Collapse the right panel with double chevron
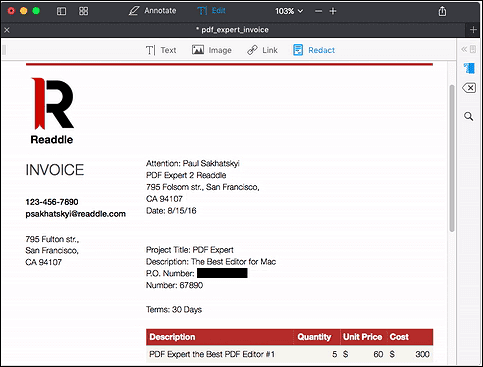The width and height of the screenshot is (483, 367). tap(464, 50)
